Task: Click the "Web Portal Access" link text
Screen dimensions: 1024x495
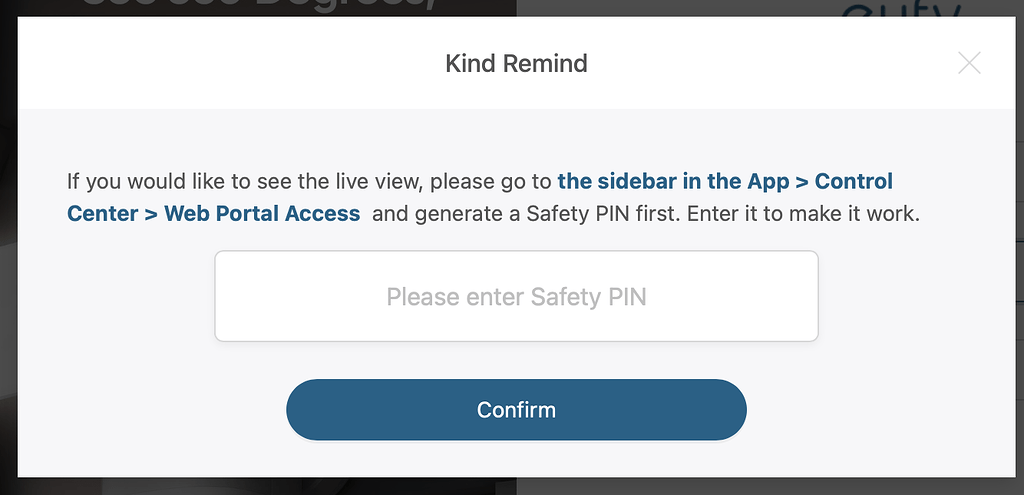Action: (262, 213)
